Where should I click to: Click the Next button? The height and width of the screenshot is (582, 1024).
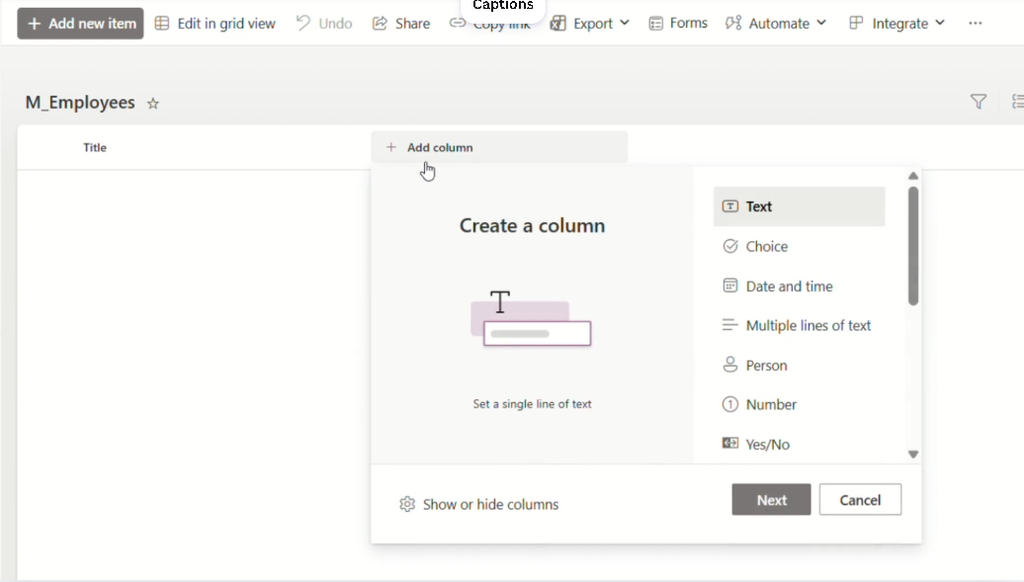[x=771, y=500]
